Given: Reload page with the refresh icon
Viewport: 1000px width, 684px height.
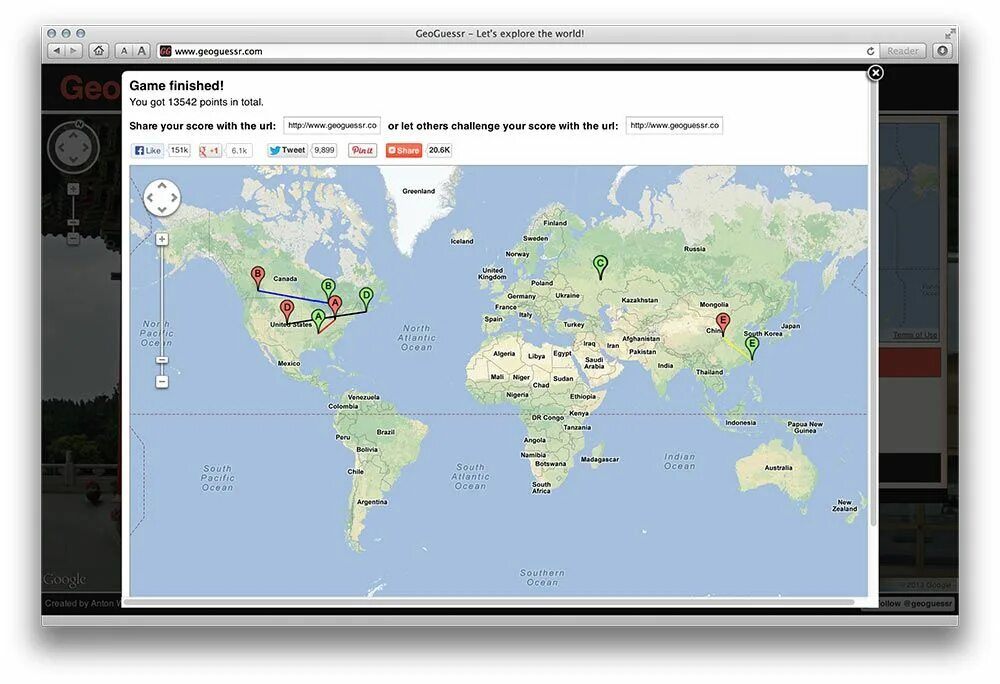Looking at the screenshot, I should (870, 51).
